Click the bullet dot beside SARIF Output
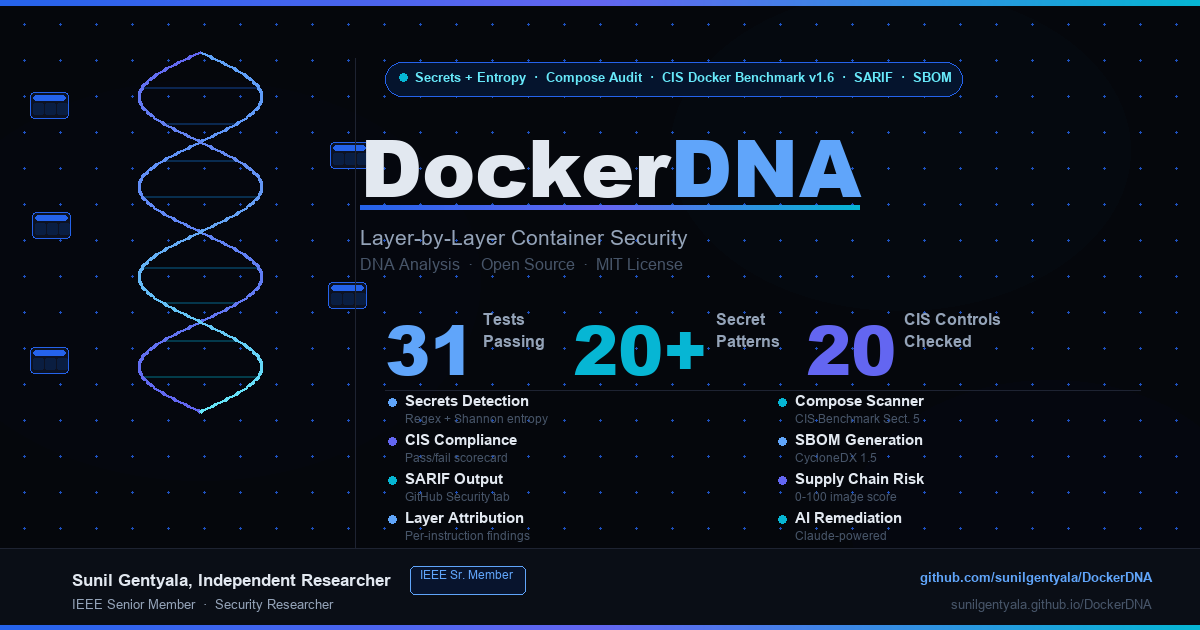 click(x=392, y=480)
